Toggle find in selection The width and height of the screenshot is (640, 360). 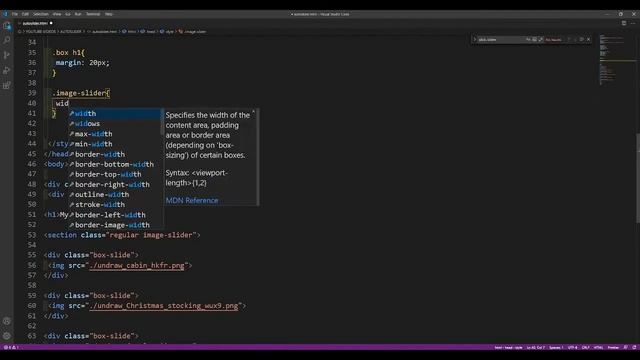[582, 40]
